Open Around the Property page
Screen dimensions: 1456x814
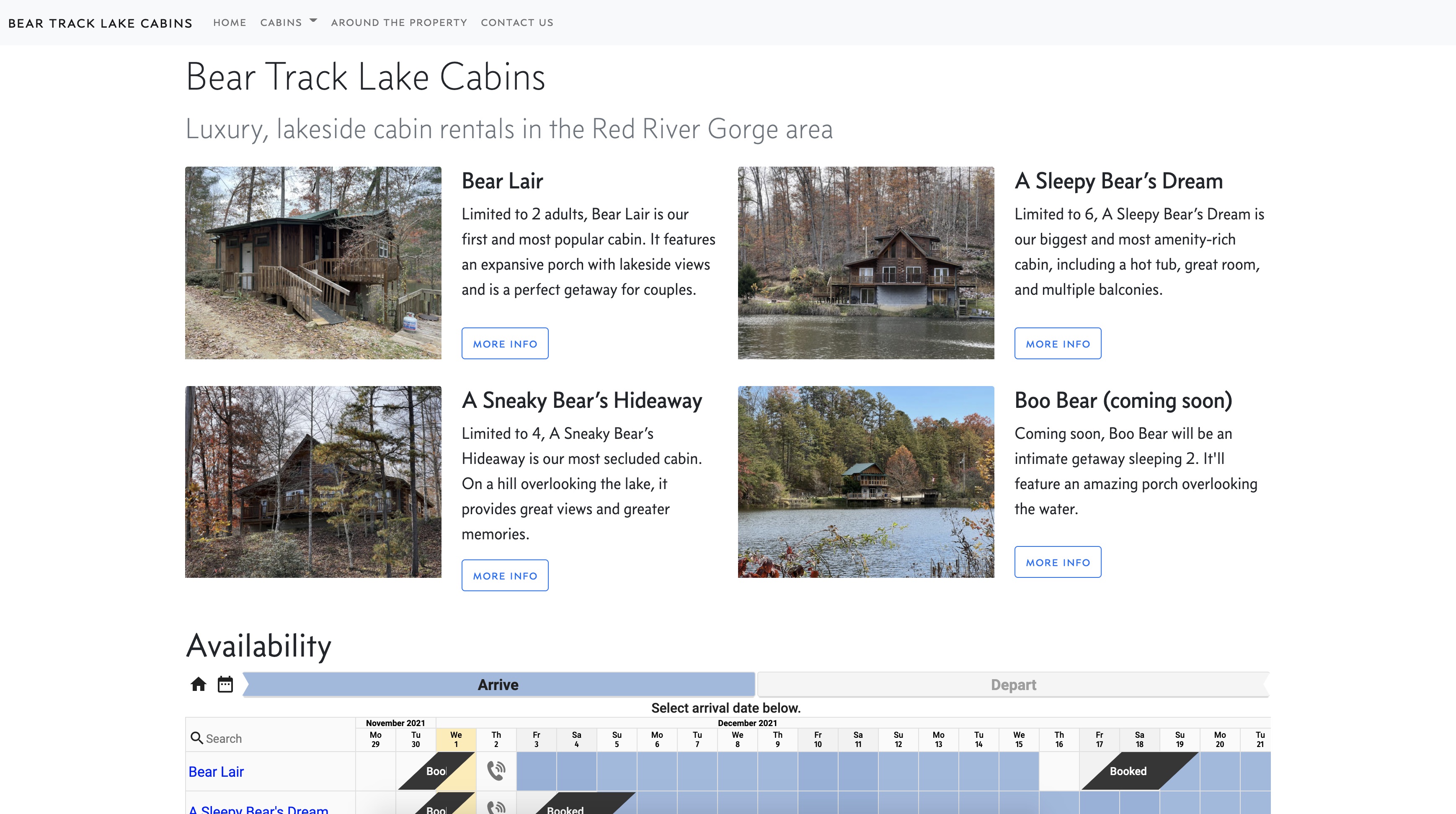[398, 23]
